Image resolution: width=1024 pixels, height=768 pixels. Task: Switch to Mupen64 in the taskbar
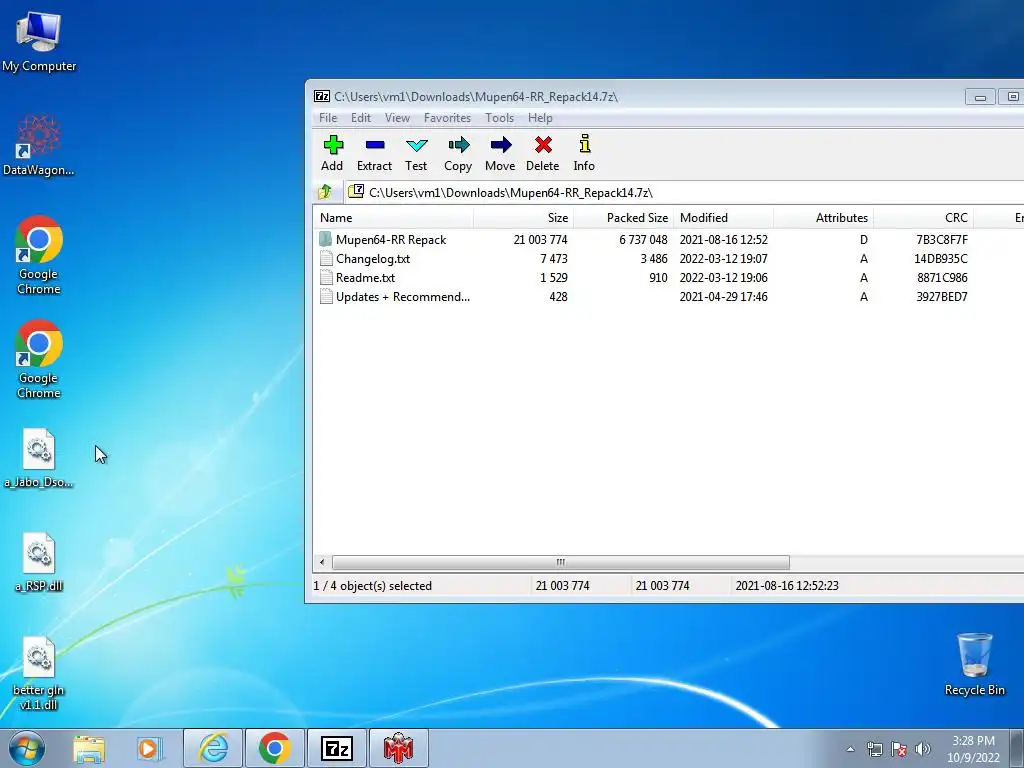tap(398, 748)
